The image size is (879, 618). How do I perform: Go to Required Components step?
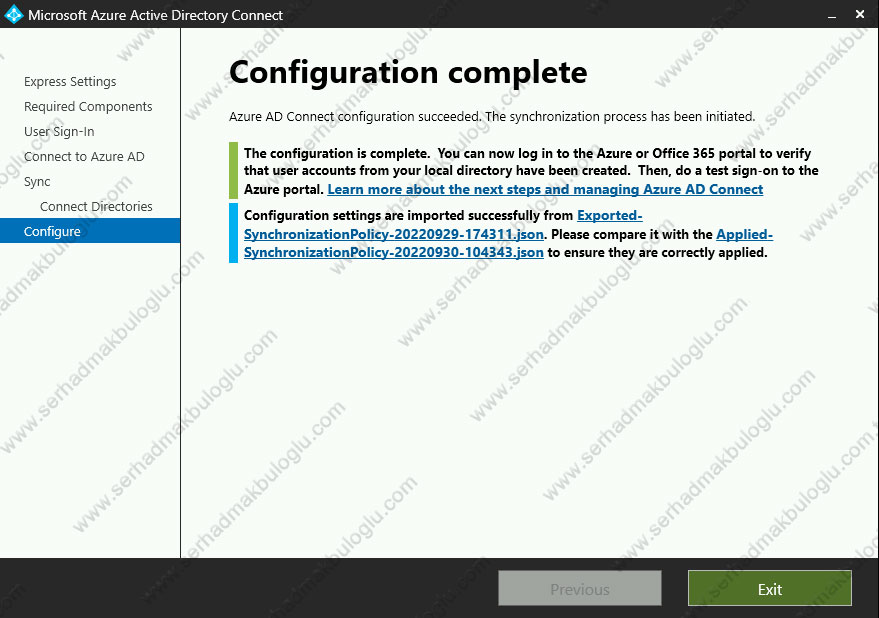(x=88, y=107)
